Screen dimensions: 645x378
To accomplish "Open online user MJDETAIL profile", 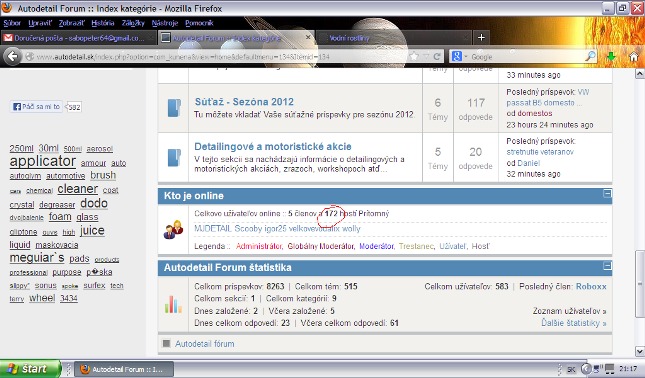I will (x=213, y=229).
